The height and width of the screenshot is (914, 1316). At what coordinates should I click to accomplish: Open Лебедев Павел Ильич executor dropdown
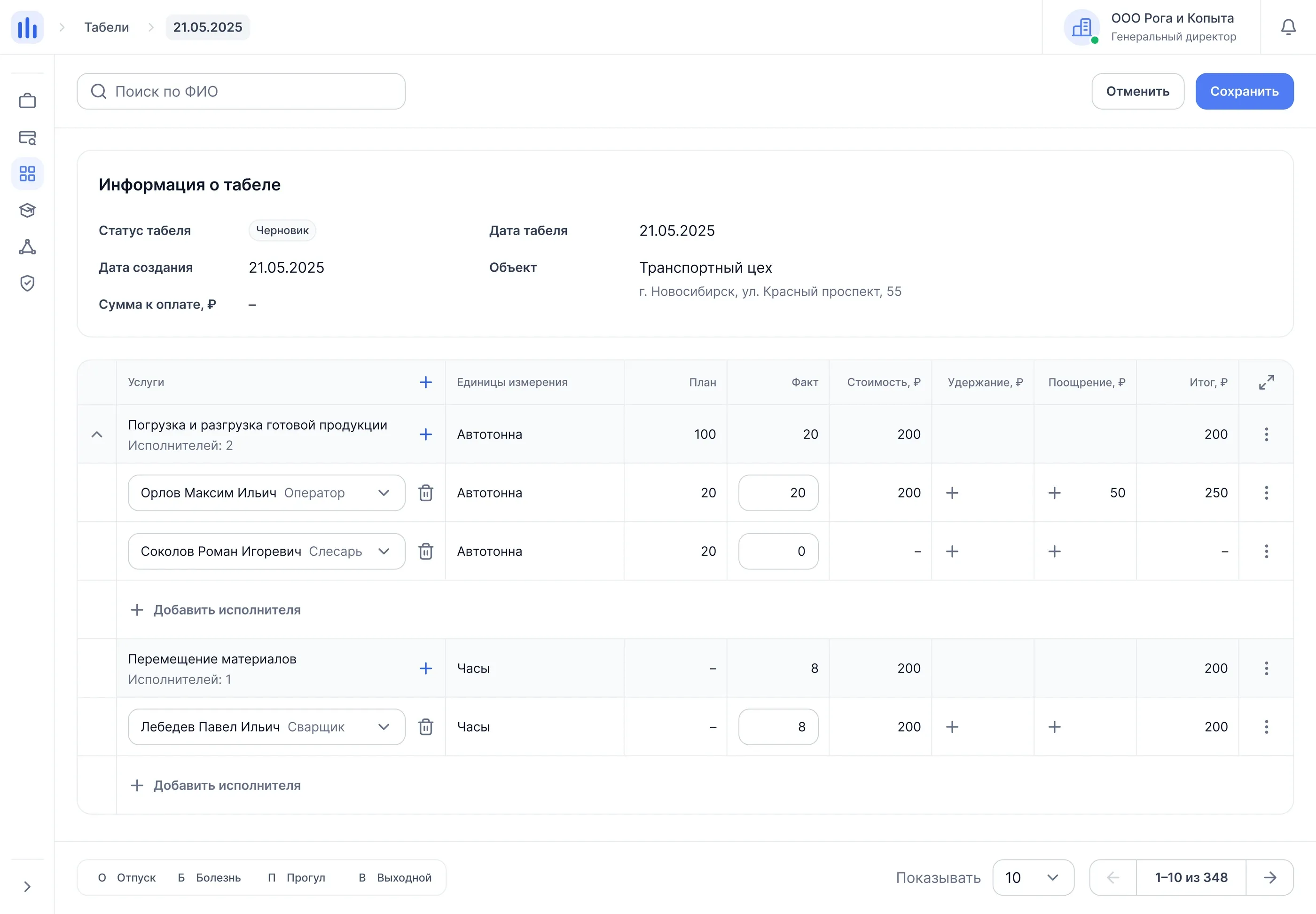[267, 727]
